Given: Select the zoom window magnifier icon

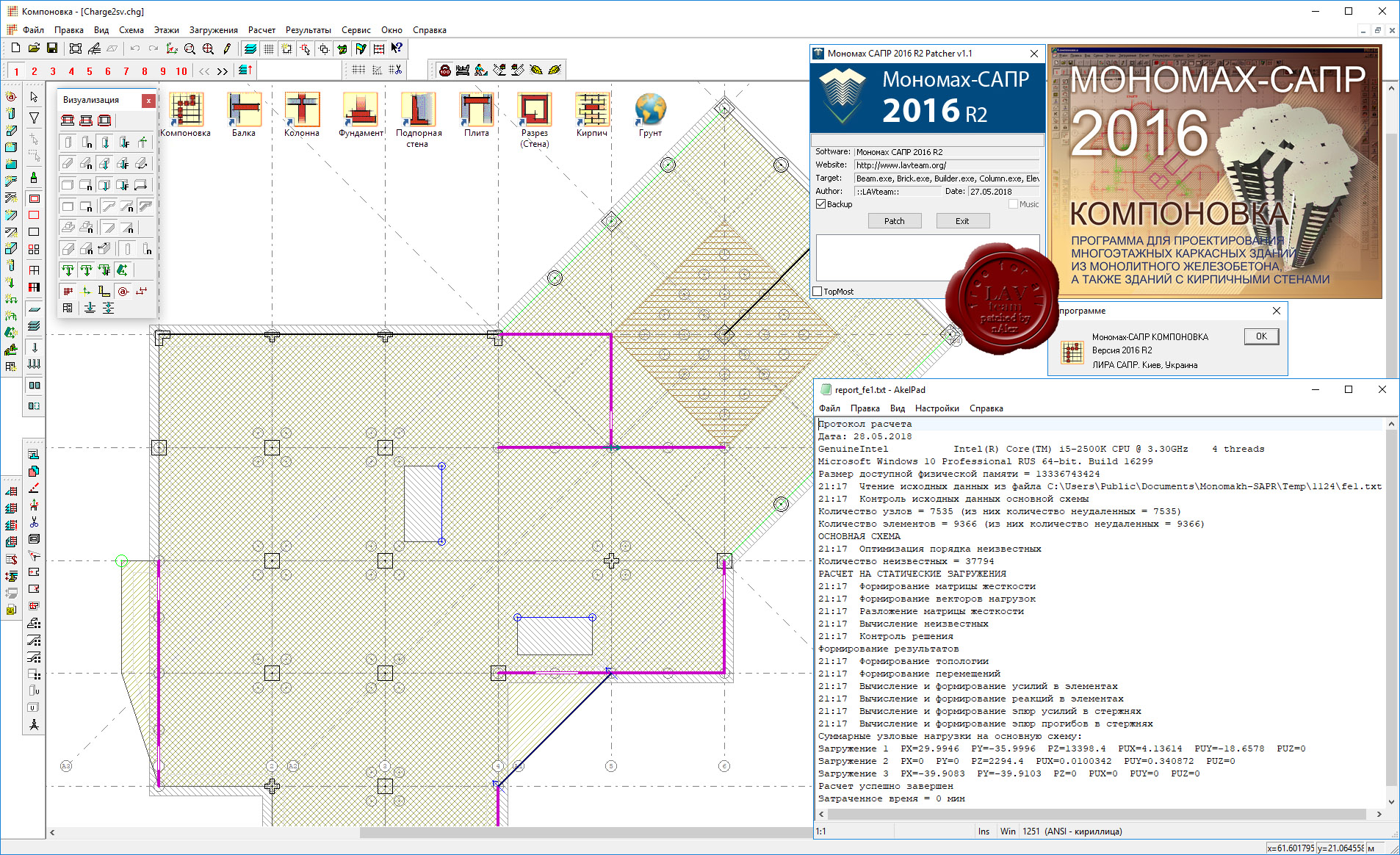Looking at the screenshot, I should 190,48.
